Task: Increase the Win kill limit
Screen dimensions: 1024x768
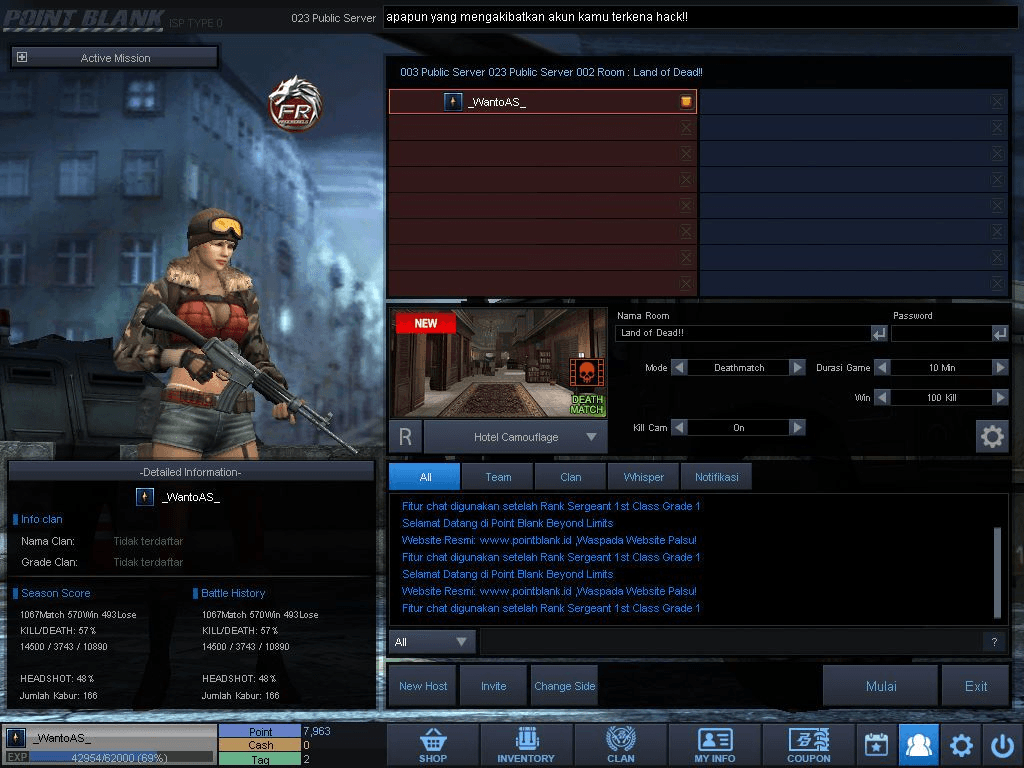Action: (x=1000, y=397)
